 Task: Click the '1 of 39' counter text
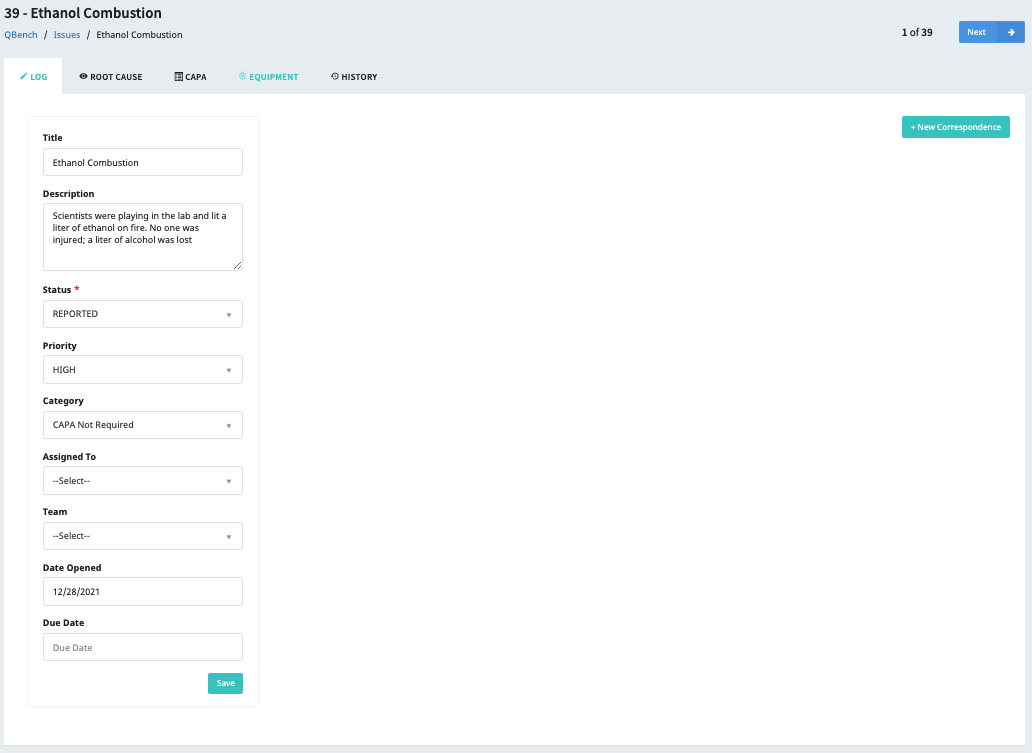click(917, 32)
